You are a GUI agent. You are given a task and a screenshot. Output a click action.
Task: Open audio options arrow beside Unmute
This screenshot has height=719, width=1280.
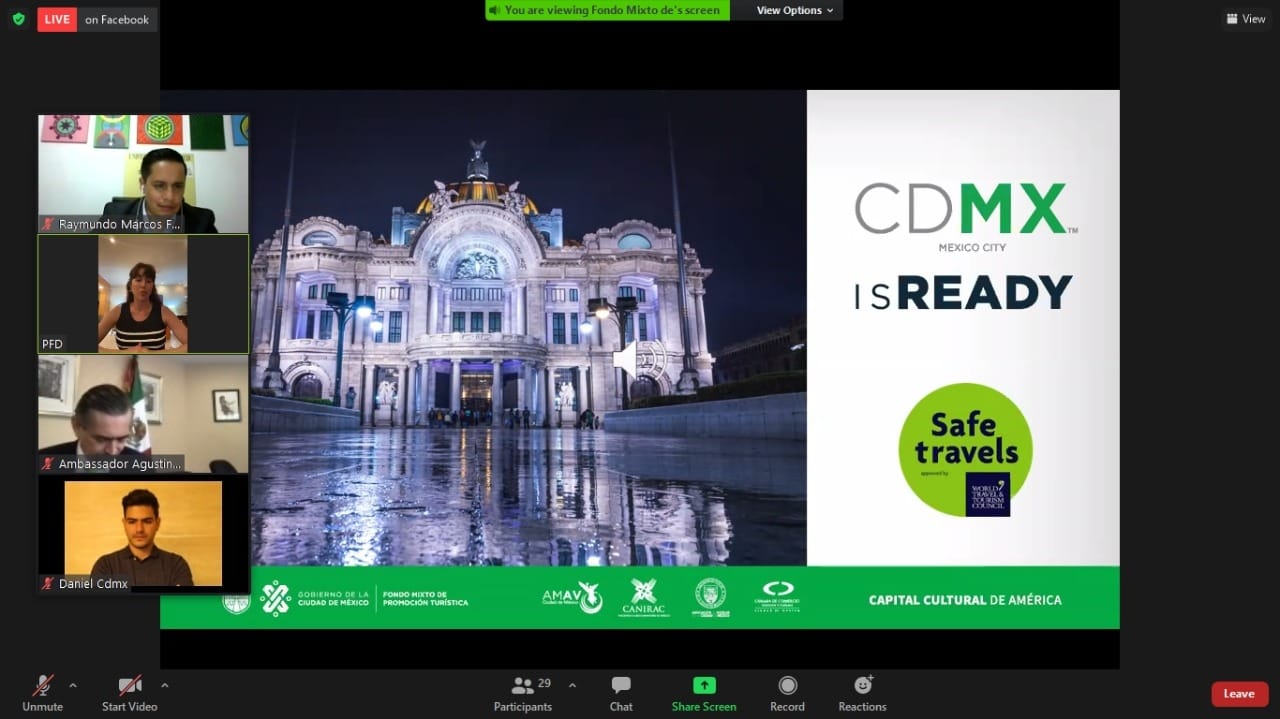coord(73,686)
